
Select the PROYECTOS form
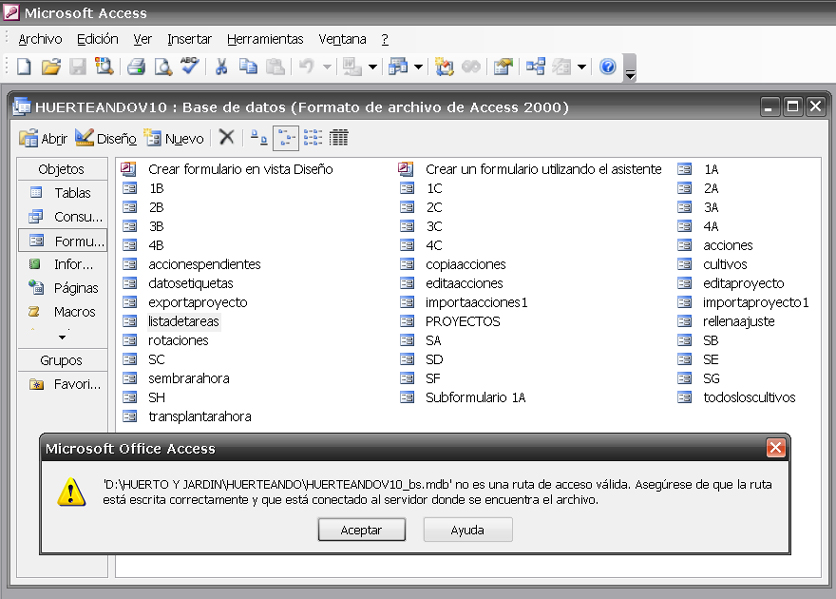pos(450,321)
